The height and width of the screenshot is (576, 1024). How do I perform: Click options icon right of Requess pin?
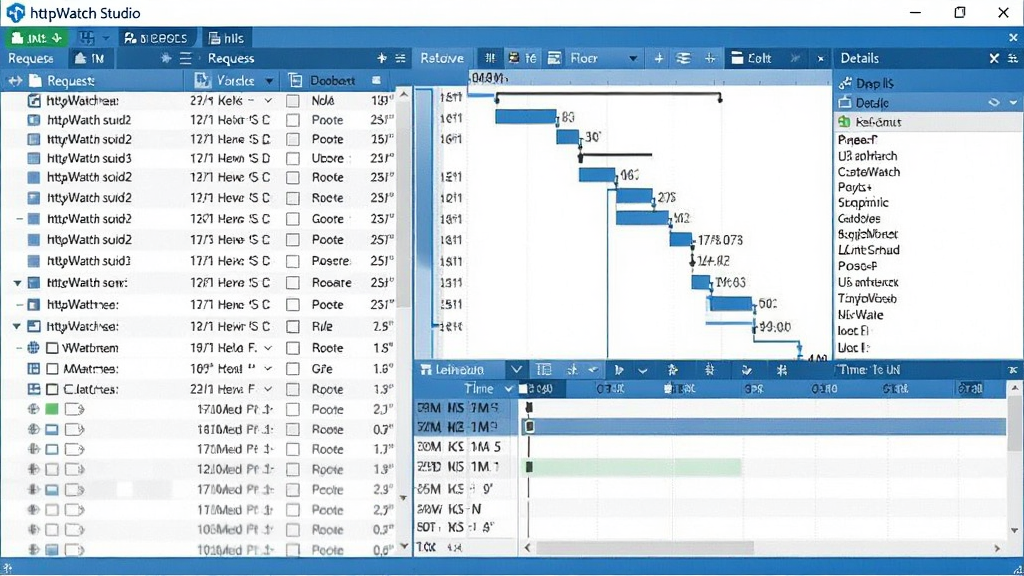point(400,58)
